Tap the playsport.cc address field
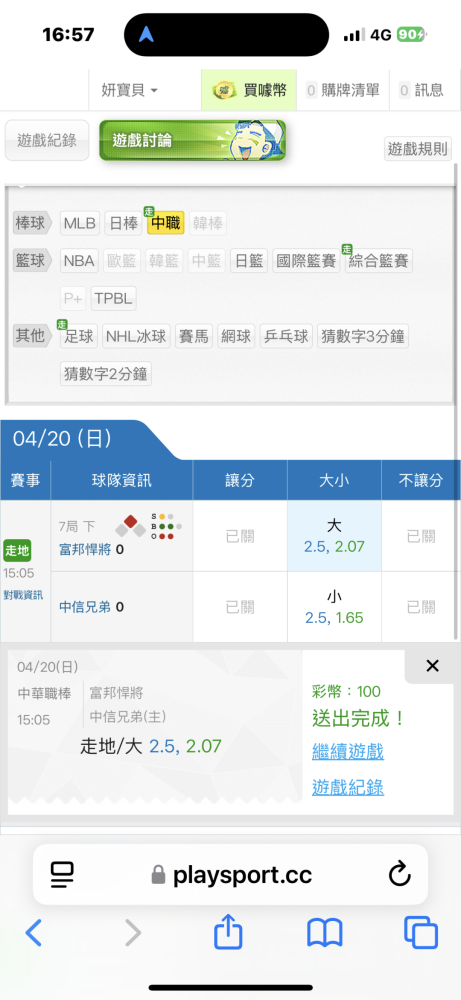The width and height of the screenshot is (461, 1000). click(x=230, y=874)
